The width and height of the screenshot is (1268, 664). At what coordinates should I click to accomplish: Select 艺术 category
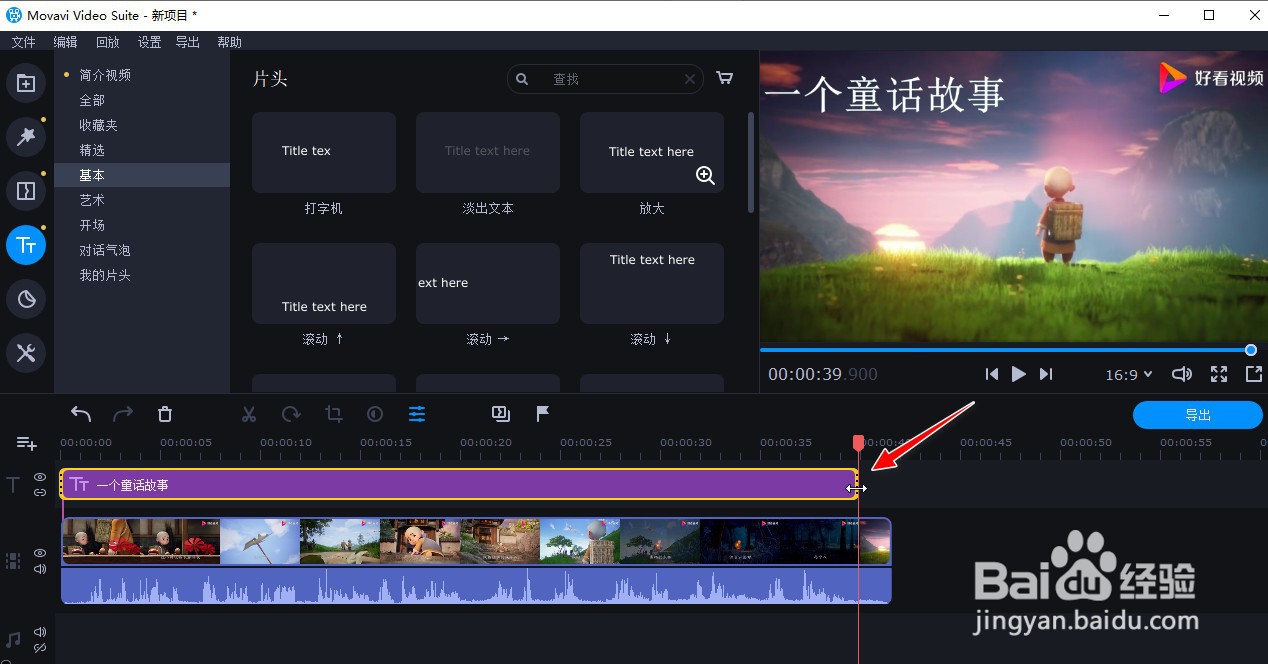[92, 200]
